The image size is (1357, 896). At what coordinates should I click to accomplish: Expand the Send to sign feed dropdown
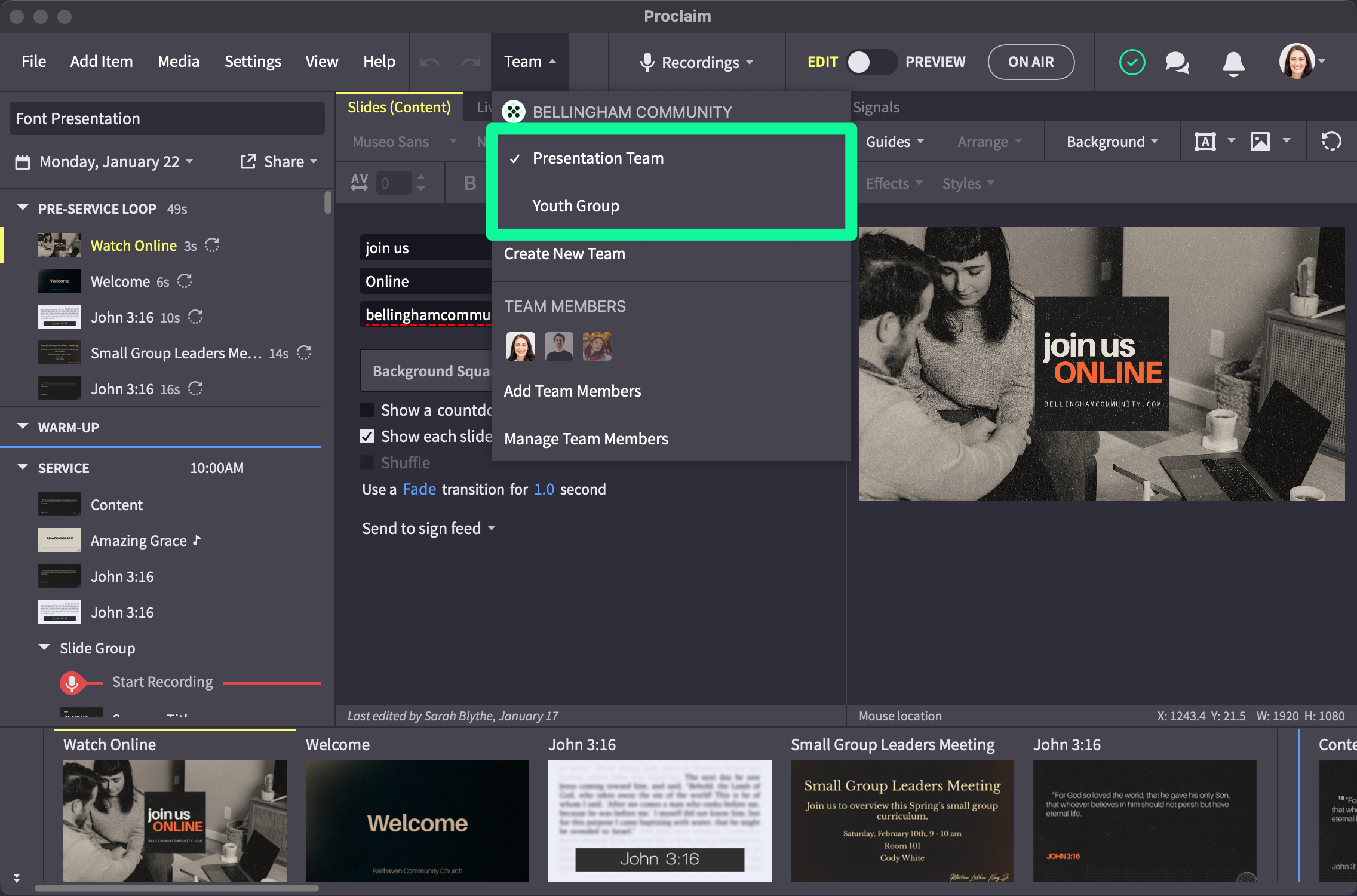pyautogui.click(x=428, y=528)
